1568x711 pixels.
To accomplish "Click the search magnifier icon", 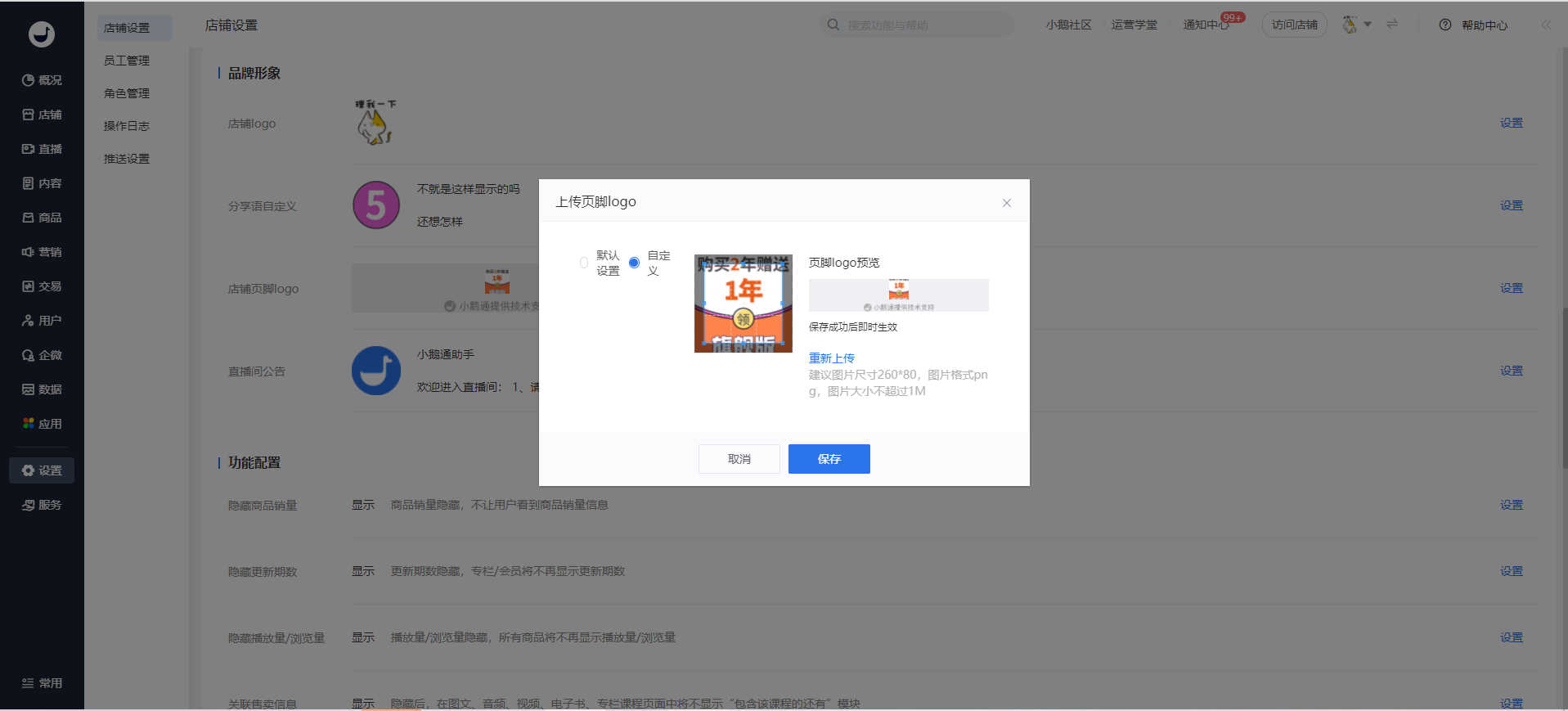I will coord(833,25).
